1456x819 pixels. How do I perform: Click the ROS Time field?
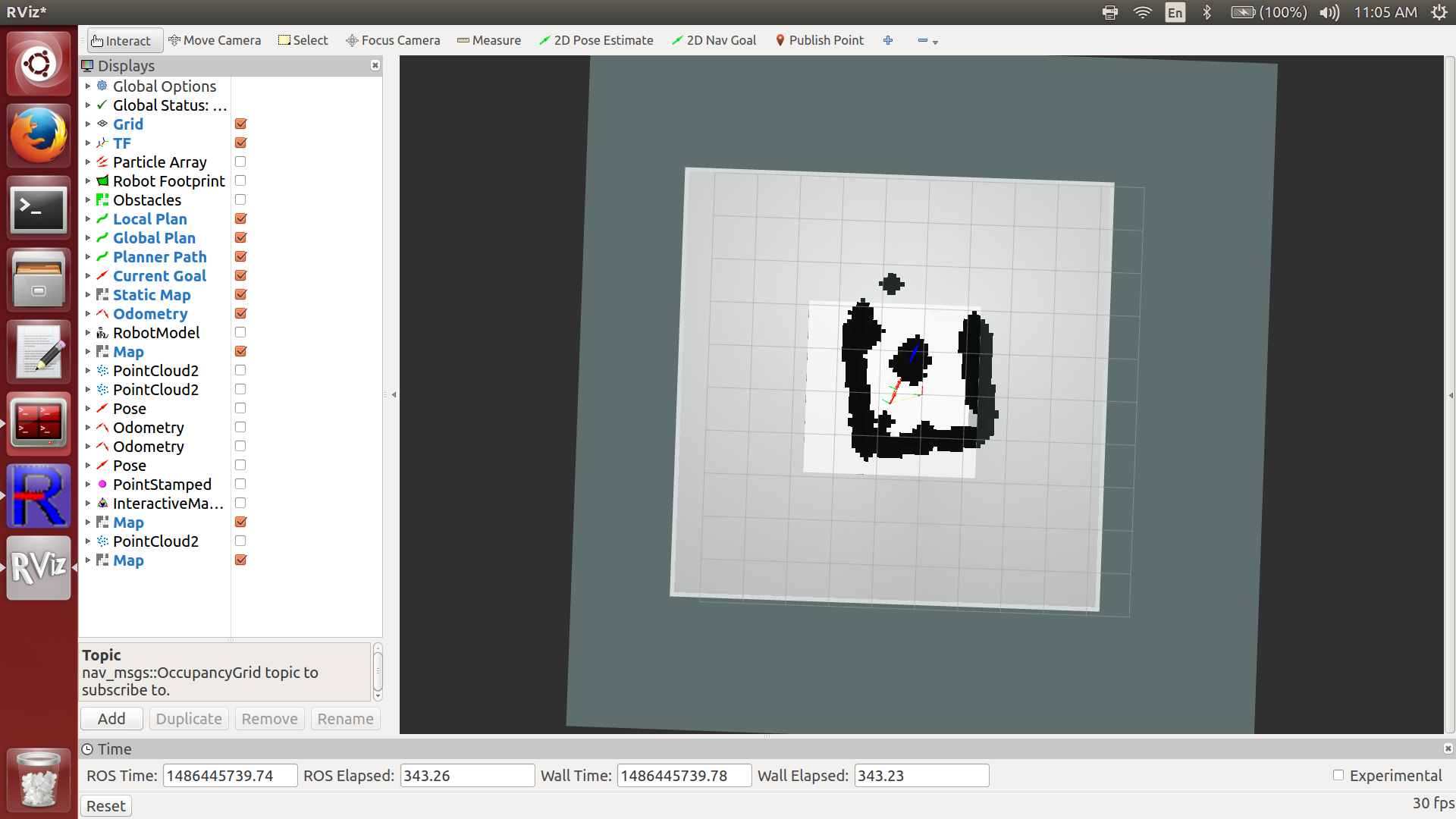point(230,776)
